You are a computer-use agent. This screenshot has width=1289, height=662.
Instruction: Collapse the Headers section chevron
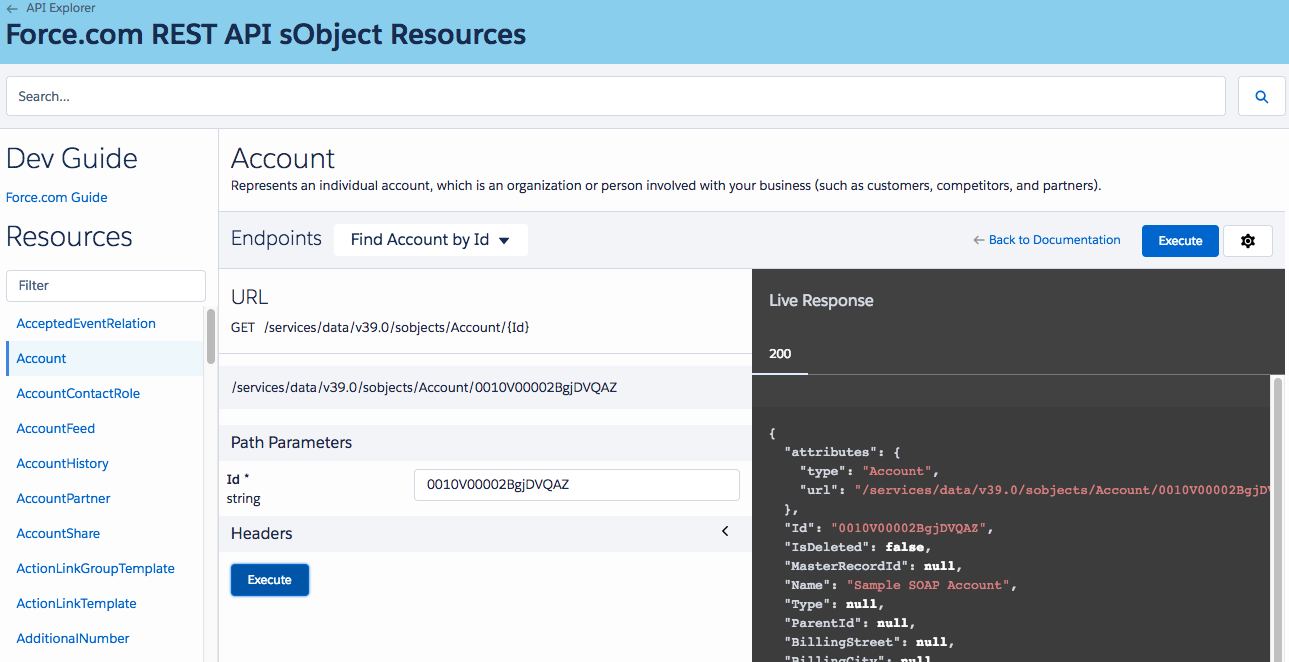tap(725, 532)
